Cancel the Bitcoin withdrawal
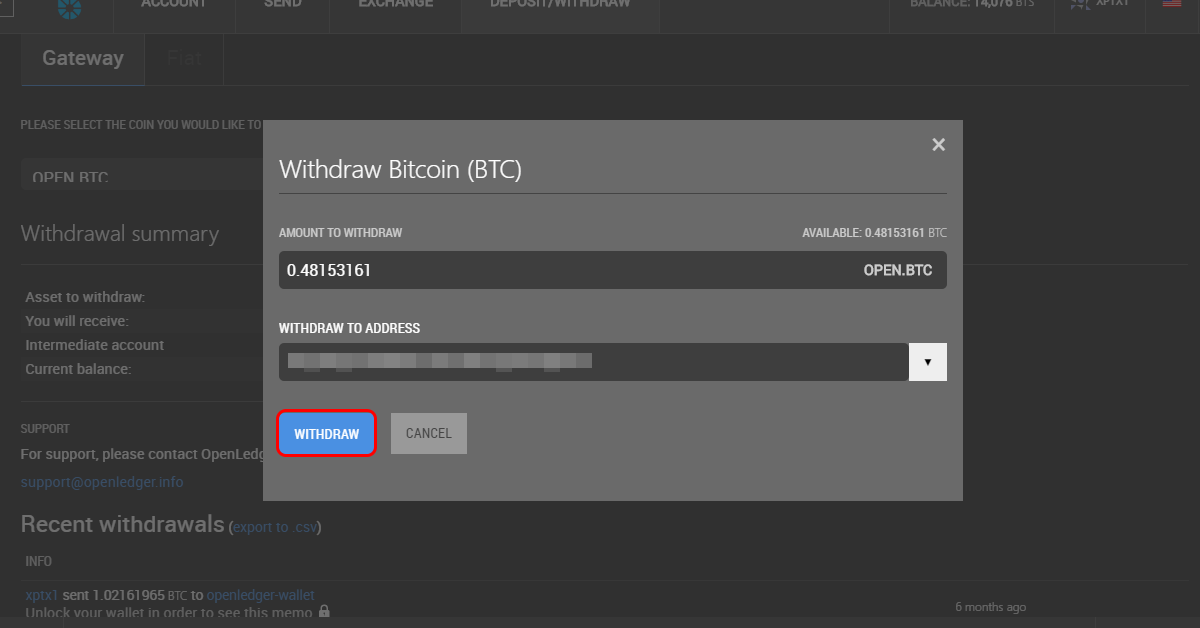1200x628 pixels. click(429, 434)
